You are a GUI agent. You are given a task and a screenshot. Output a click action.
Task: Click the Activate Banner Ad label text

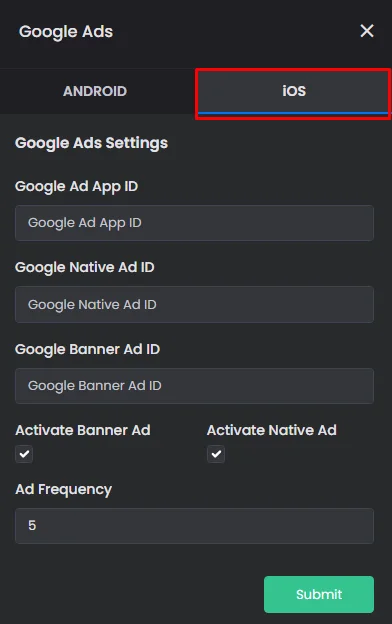(83, 430)
